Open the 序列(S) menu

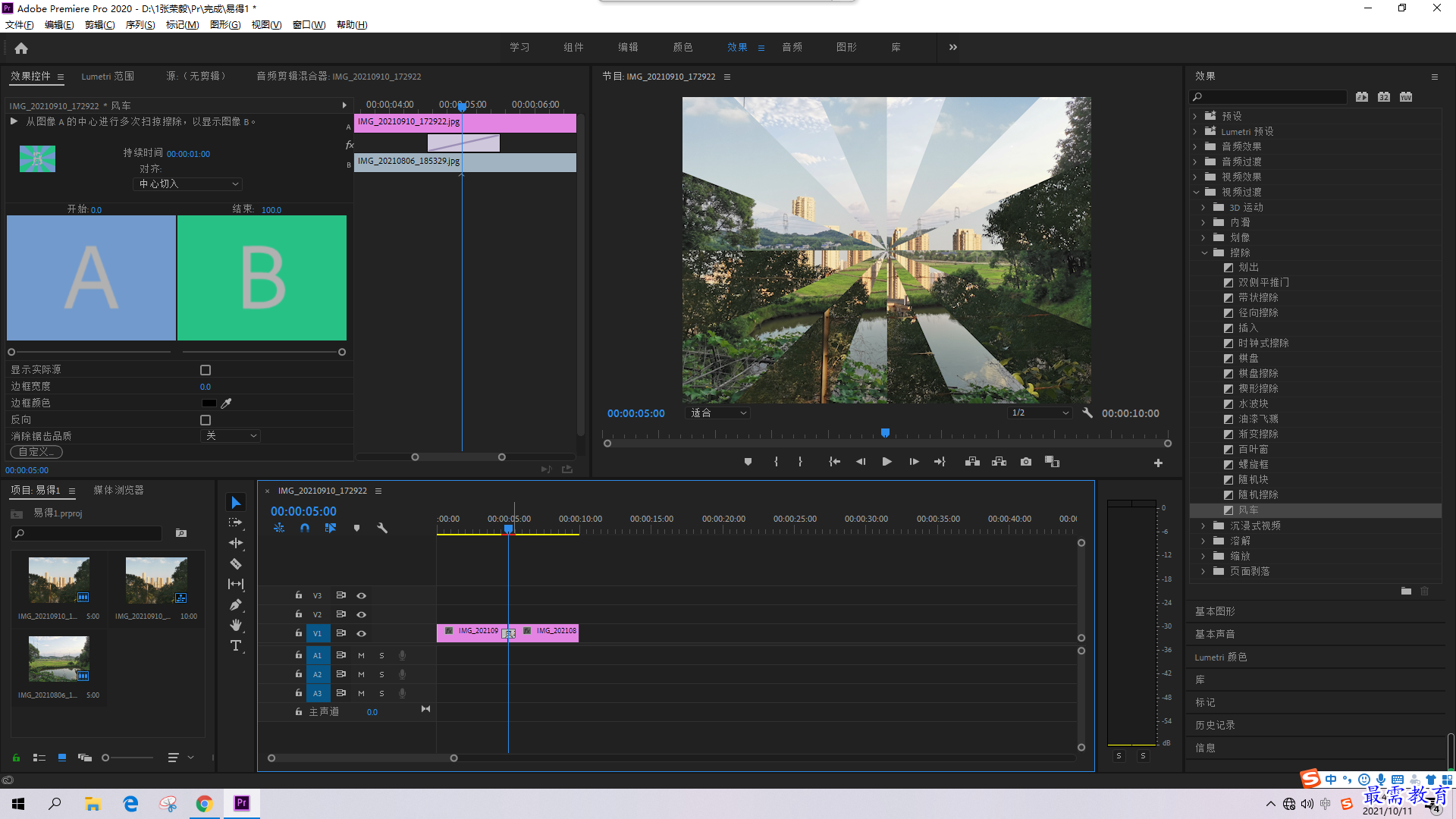[x=140, y=25]
